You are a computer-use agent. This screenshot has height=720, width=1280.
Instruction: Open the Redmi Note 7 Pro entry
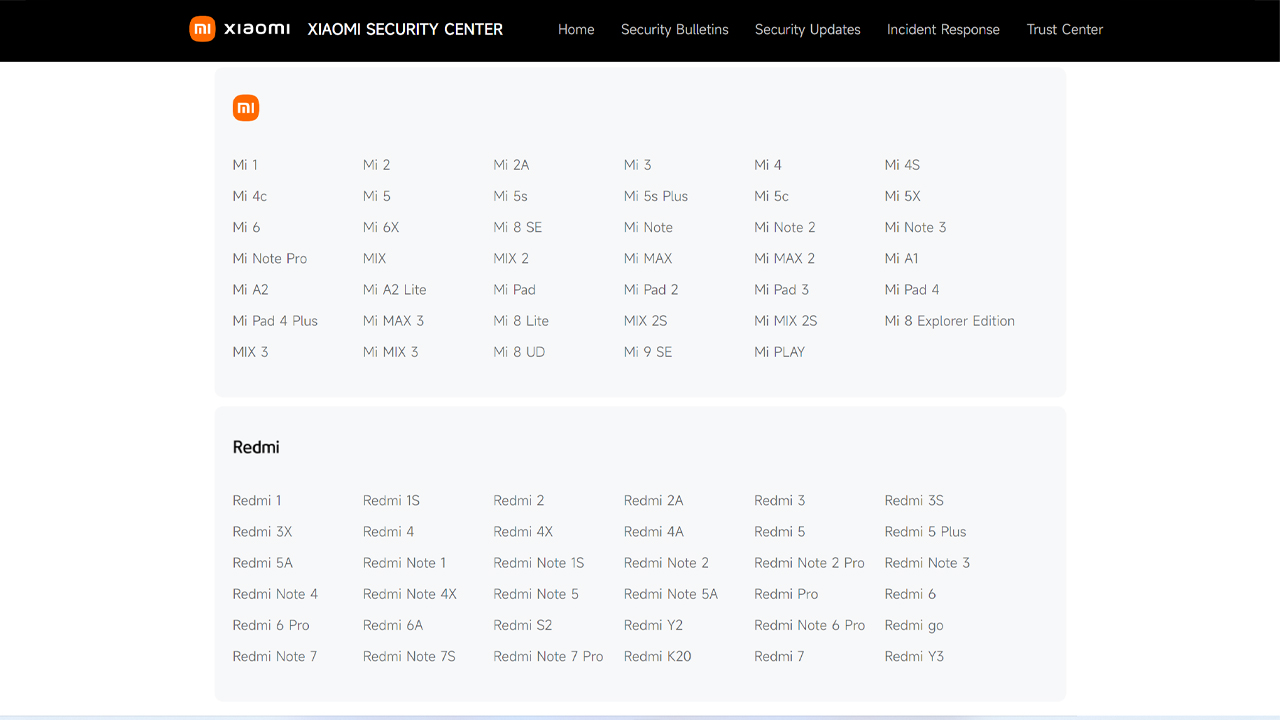pos(548,655)
